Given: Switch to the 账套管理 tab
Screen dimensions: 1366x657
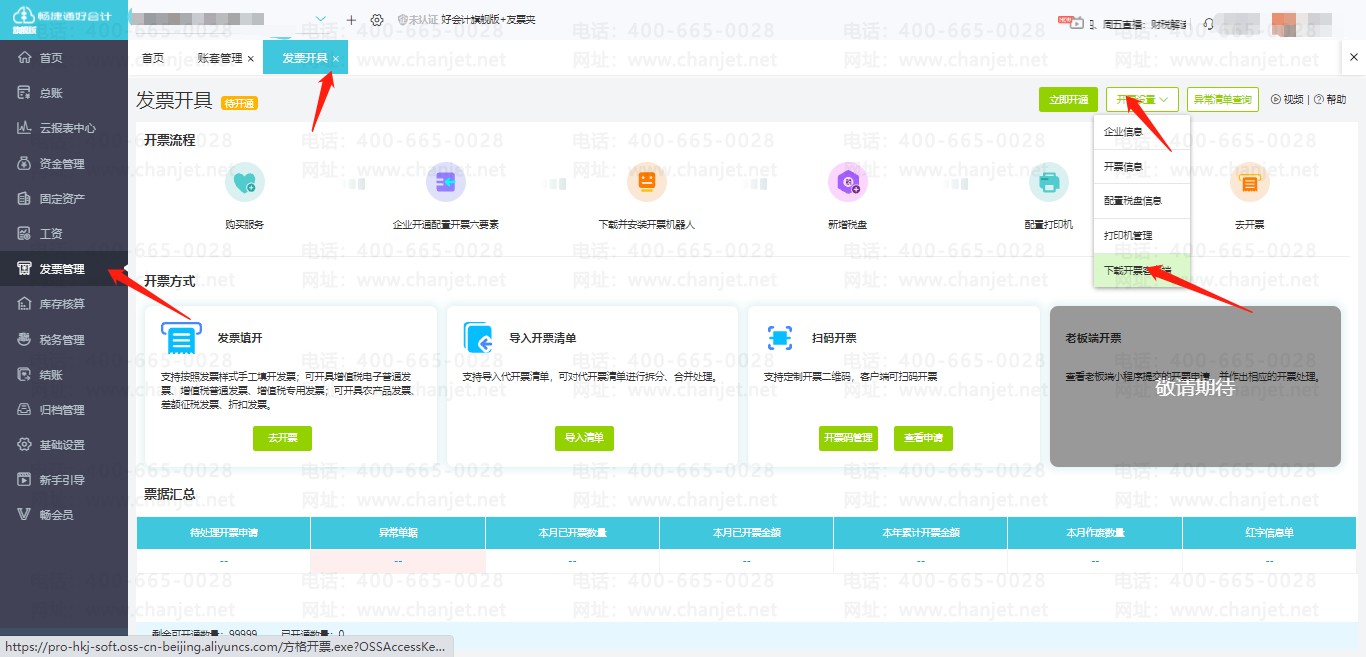Looking at the screenshot, I should [x=220, y=59].
